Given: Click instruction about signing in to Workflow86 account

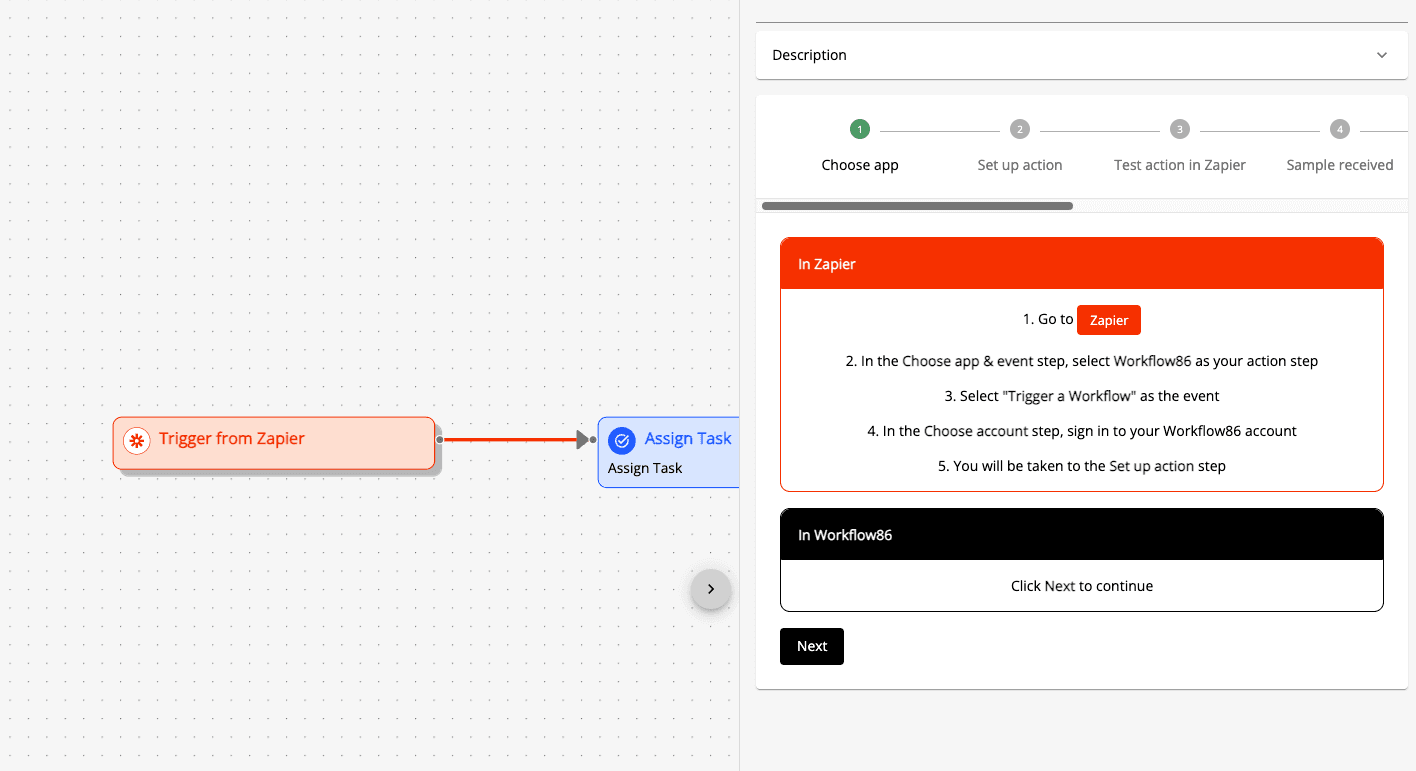Looking at the screenshot, I should [x=1082, y=431].
